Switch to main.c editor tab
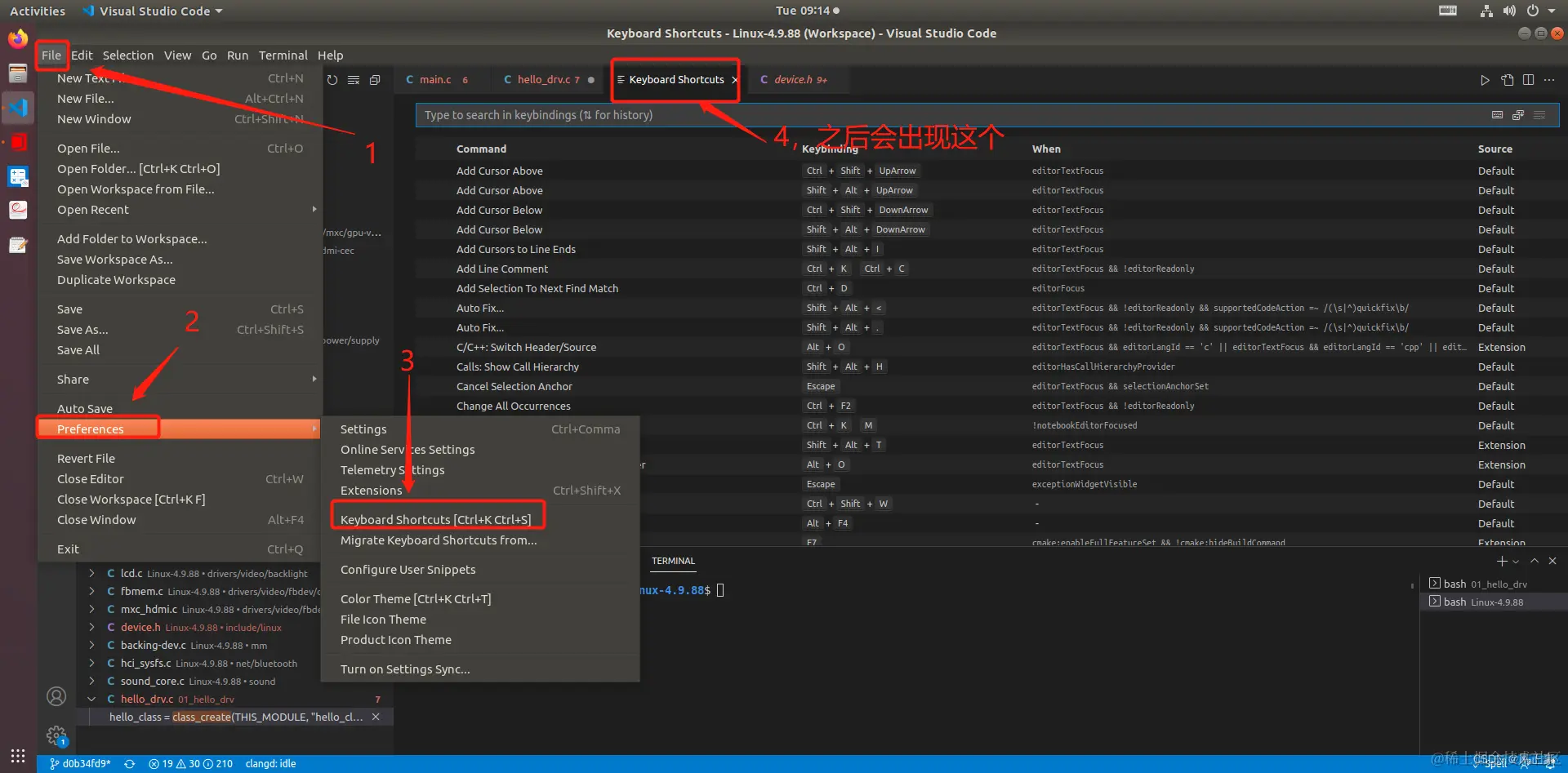 [441, 80]
